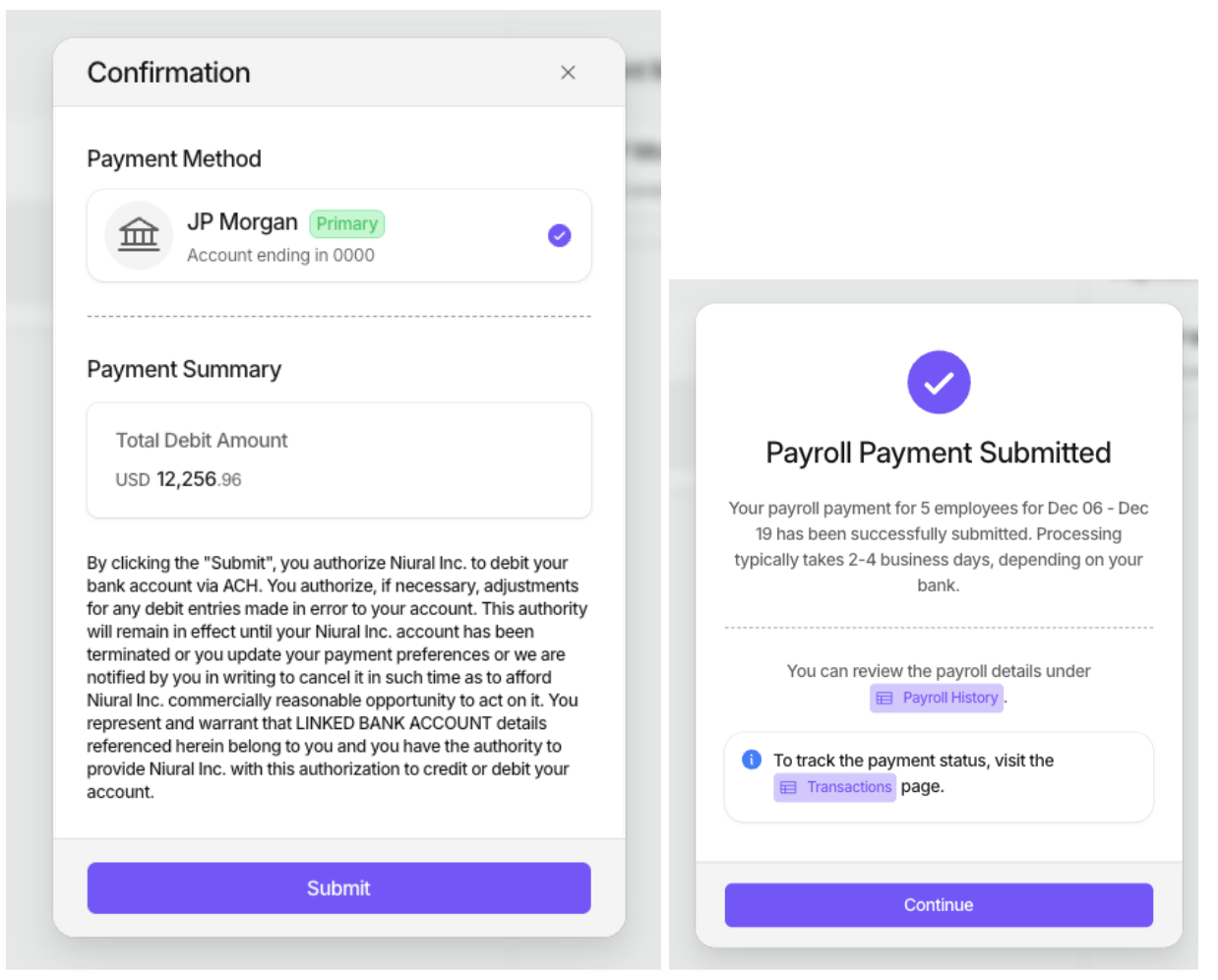Select the JP Morgan account name

(x=242, y=222)
